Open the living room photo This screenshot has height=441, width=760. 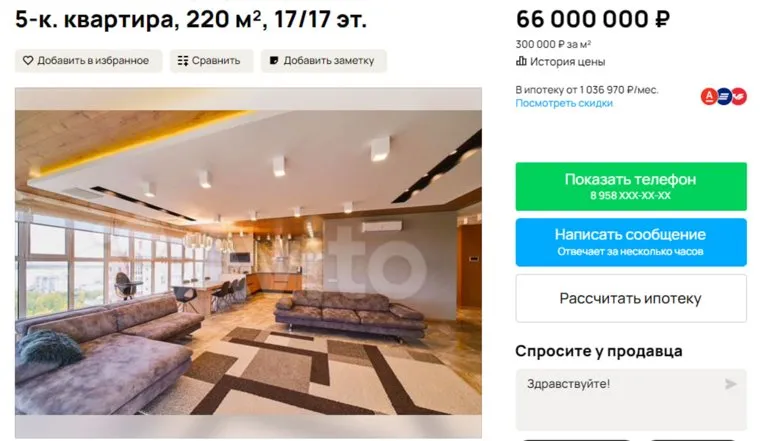[x=248, y=262]
